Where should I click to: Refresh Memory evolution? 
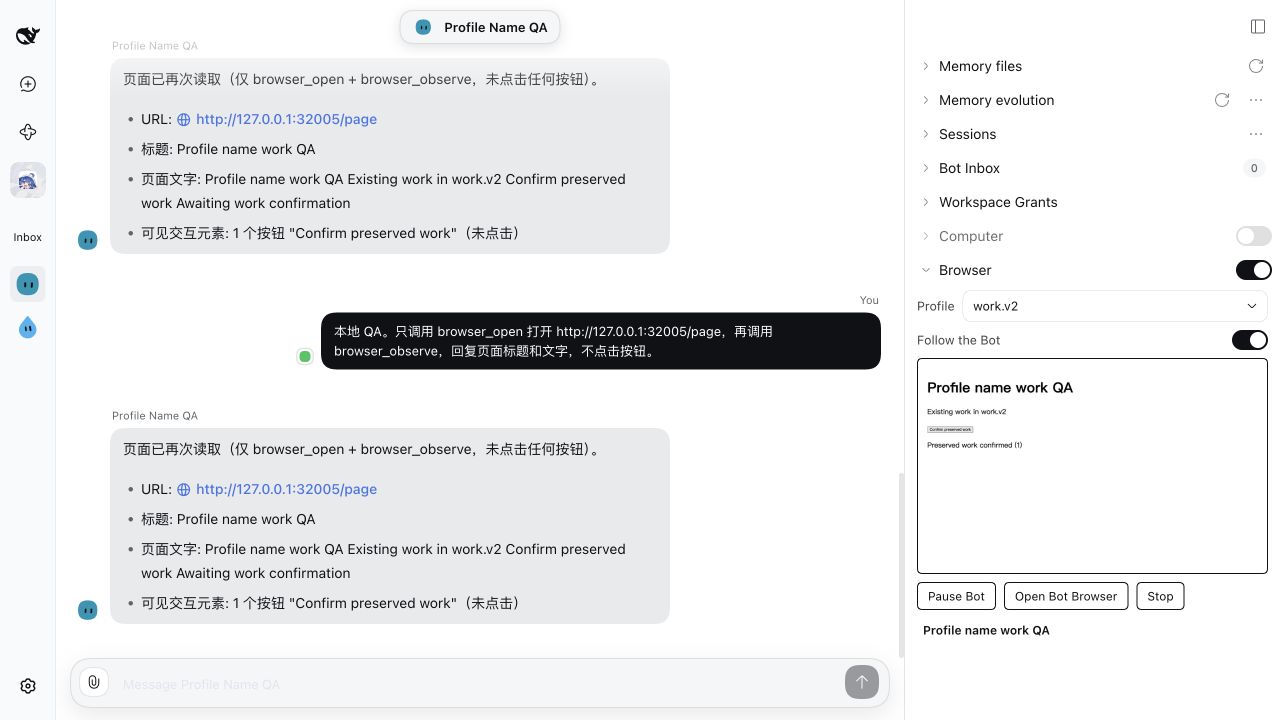point(1222,100)
